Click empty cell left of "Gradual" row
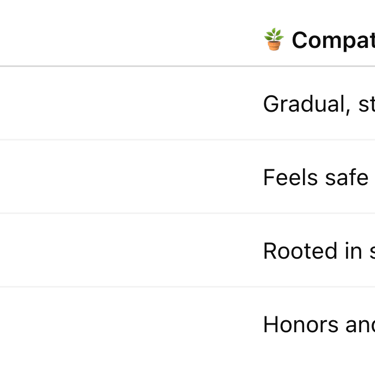375x366 pixels. tap(128, 103)
